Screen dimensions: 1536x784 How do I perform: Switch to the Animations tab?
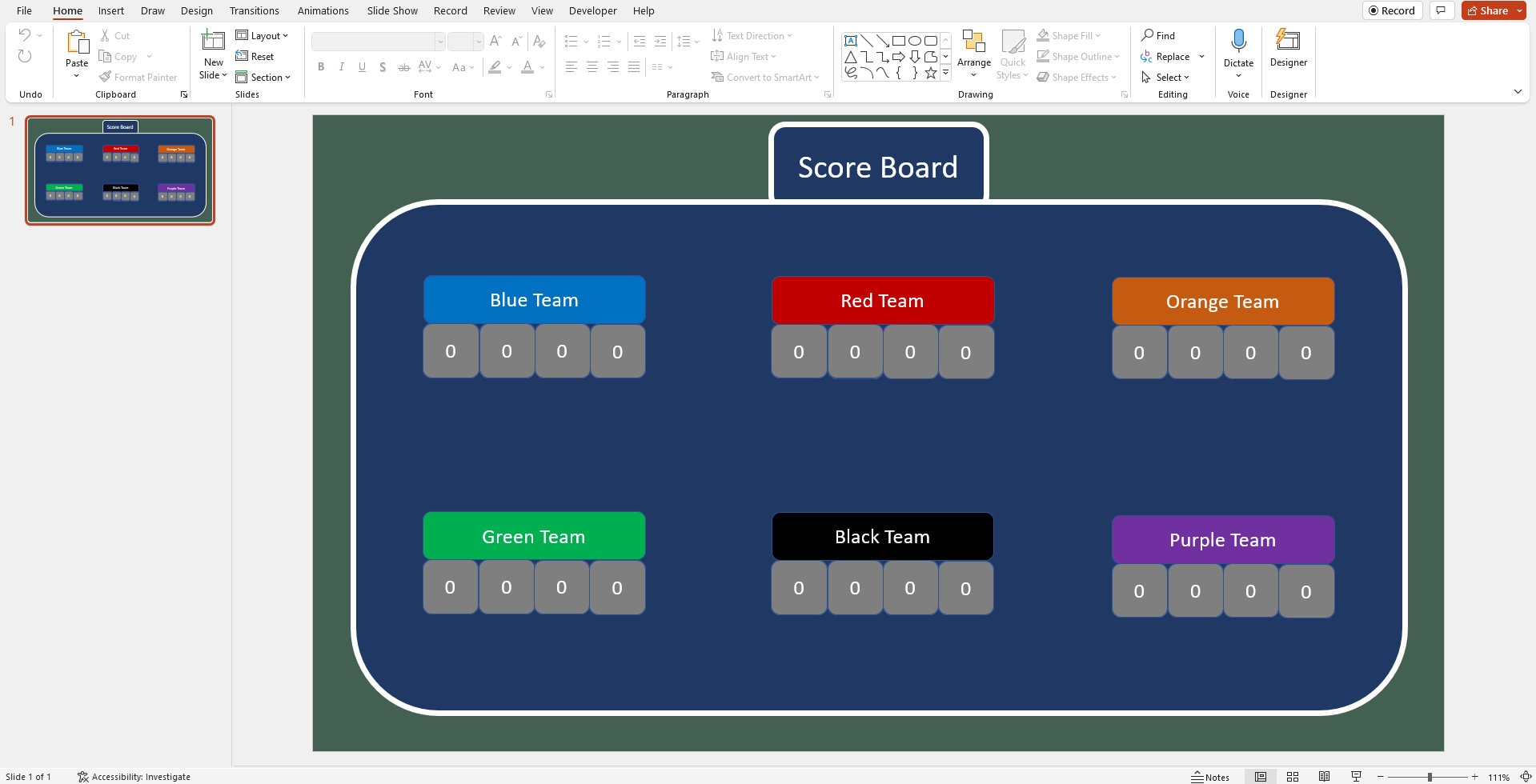pos(323,10)
